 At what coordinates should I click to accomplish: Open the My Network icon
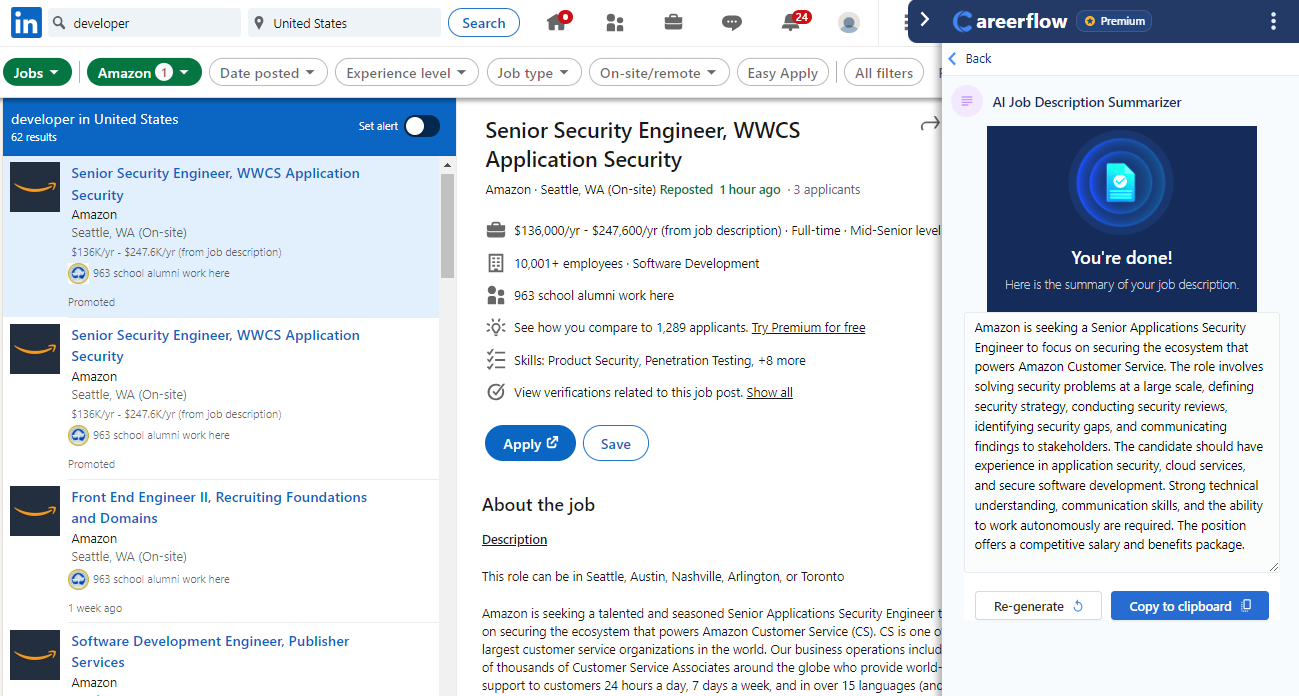tap(615, 21)
